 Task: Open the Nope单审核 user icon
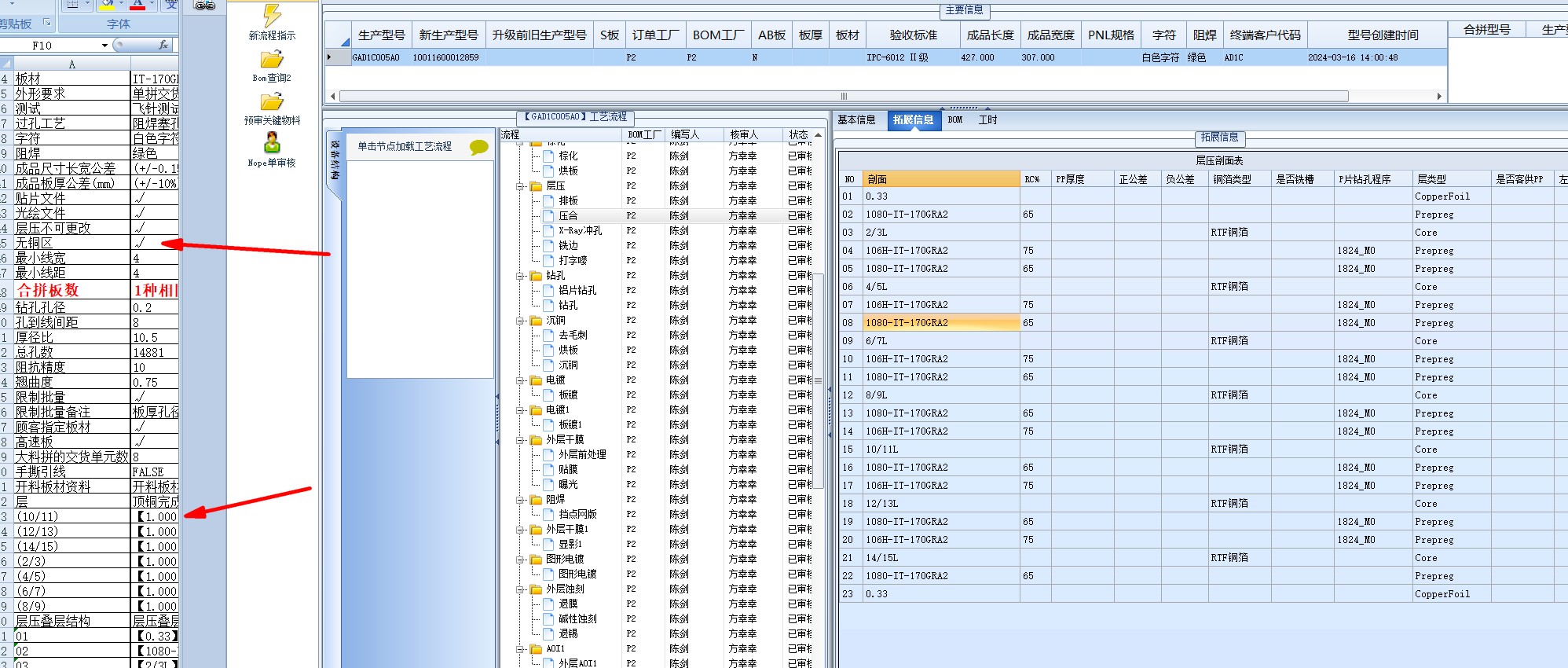(272, 142)
